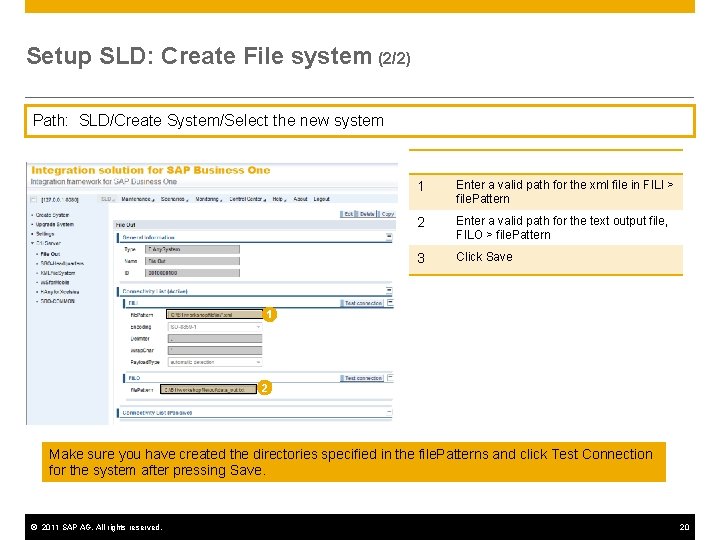Screen dimensions: 720x540
Task: Click the Edit button
Action: 348,214
